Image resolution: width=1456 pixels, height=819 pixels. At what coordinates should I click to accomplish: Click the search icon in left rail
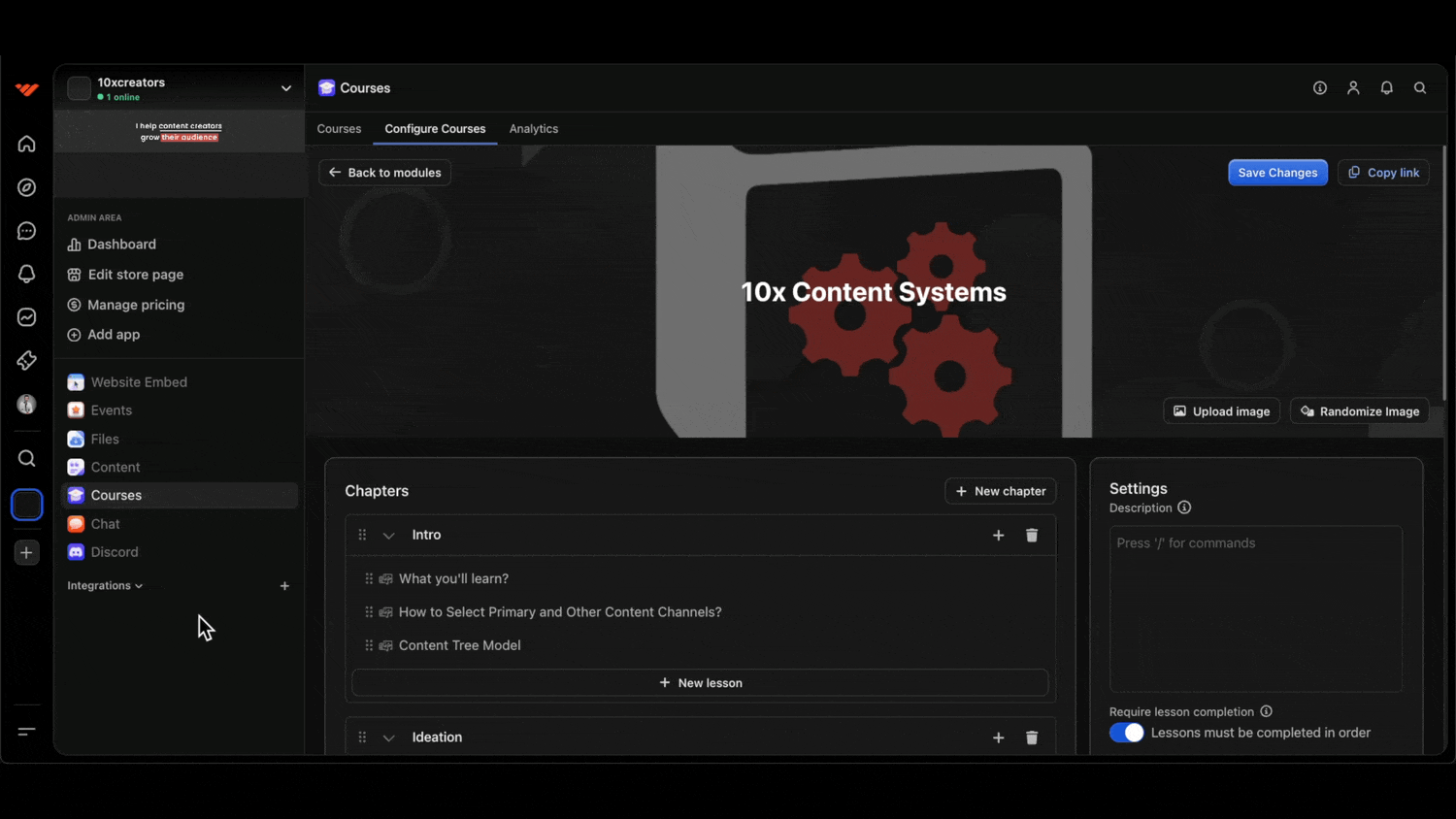[27, 458]
